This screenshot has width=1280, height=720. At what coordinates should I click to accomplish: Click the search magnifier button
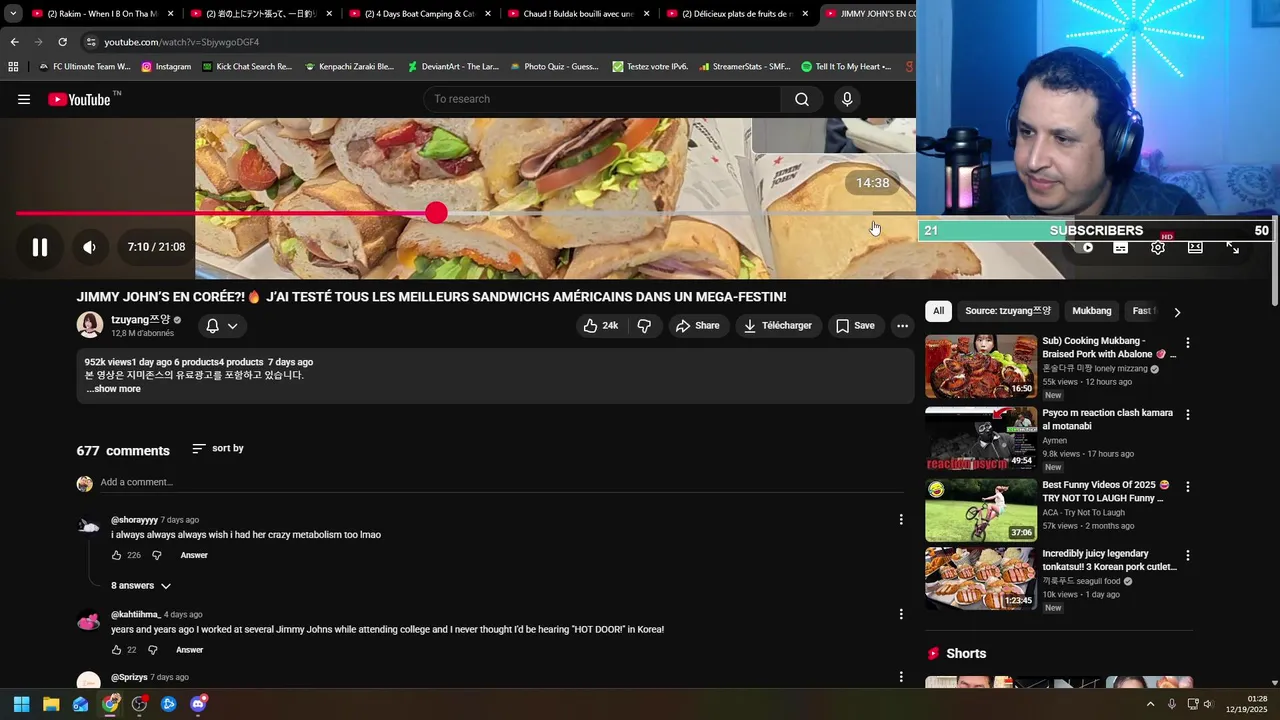click(x=802, y=99)
